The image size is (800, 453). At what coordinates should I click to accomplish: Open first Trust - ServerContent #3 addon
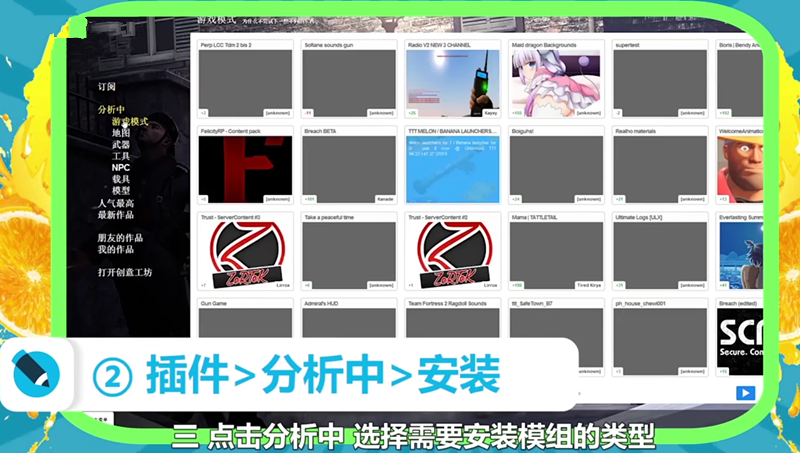(245, 252)
